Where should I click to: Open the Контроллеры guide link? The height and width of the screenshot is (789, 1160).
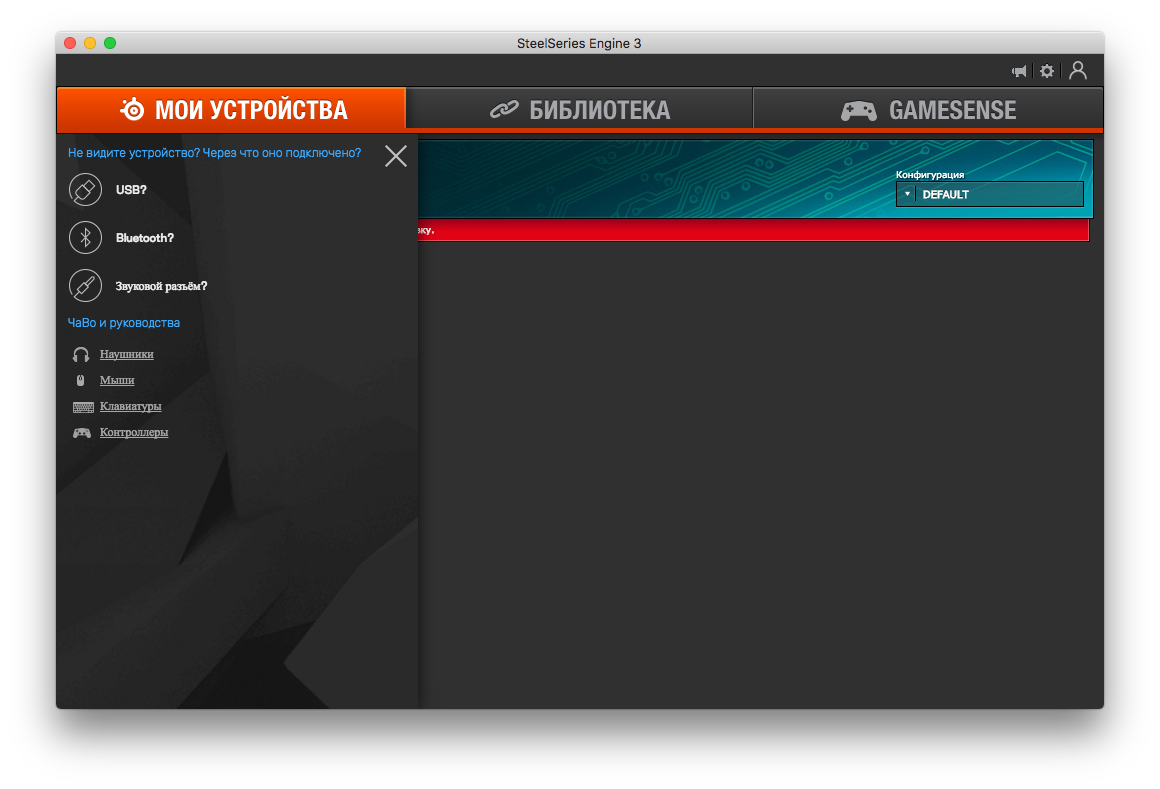pyautogui.click(x=134, y=432)
